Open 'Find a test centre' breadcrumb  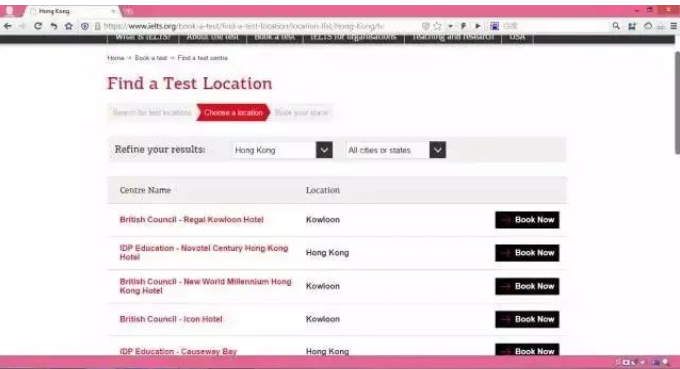pos(203,58)
